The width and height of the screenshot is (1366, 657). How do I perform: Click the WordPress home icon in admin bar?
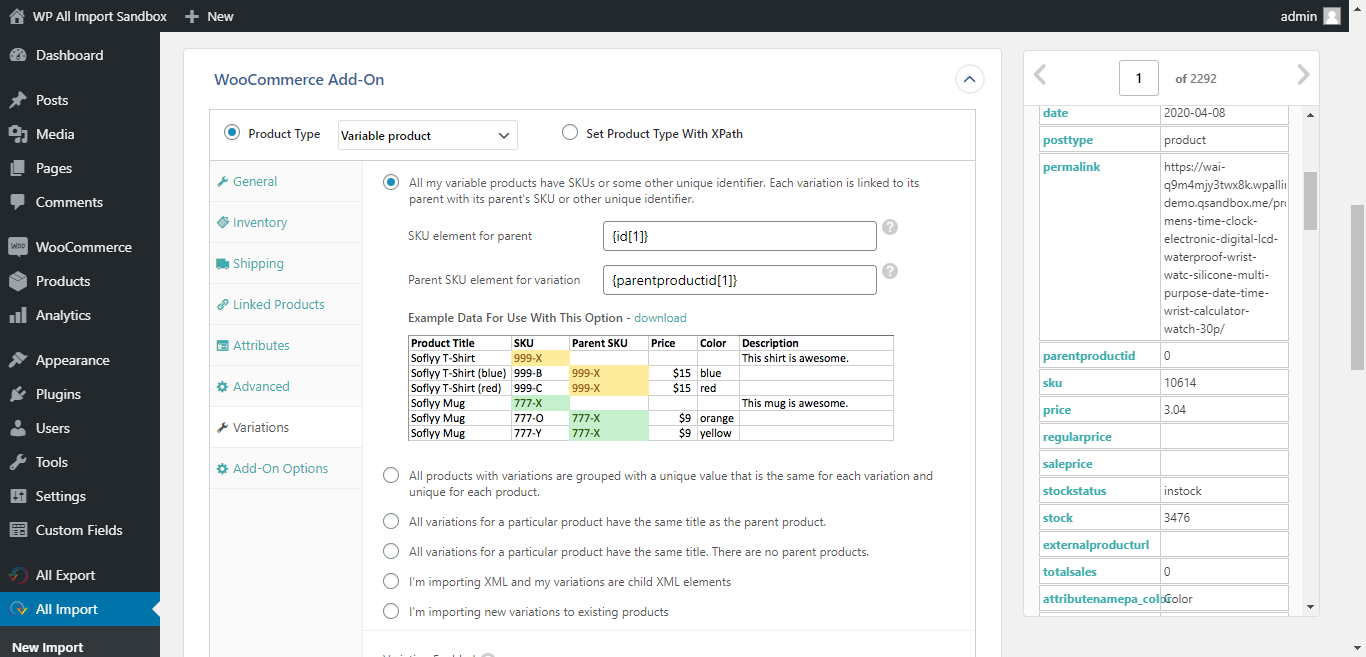pos(16,16)
